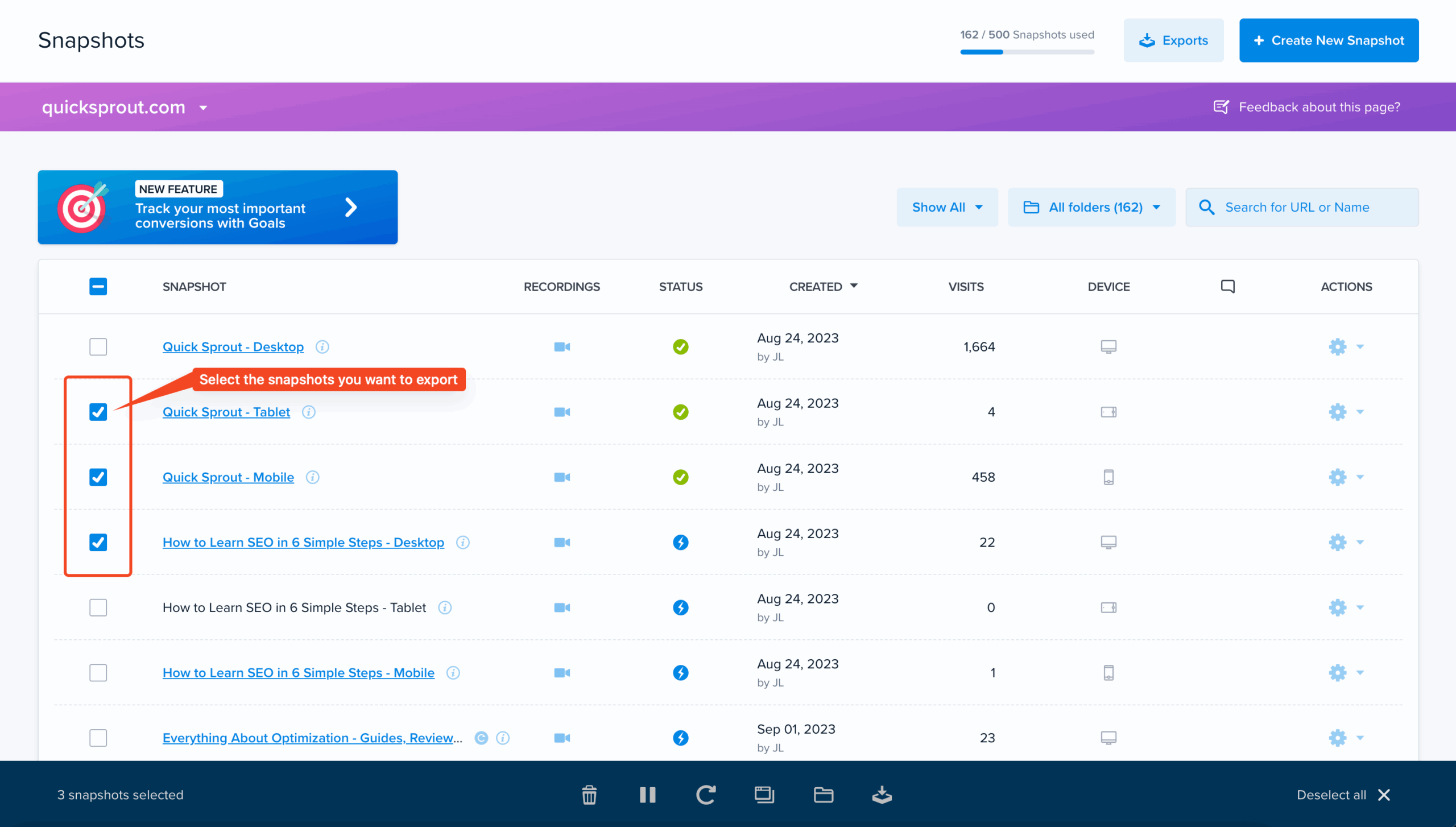This screenshot has width=1456, height=827.
Task: Click info icon next to Quick Sprout - Desktop
Action: coord(322,346)
